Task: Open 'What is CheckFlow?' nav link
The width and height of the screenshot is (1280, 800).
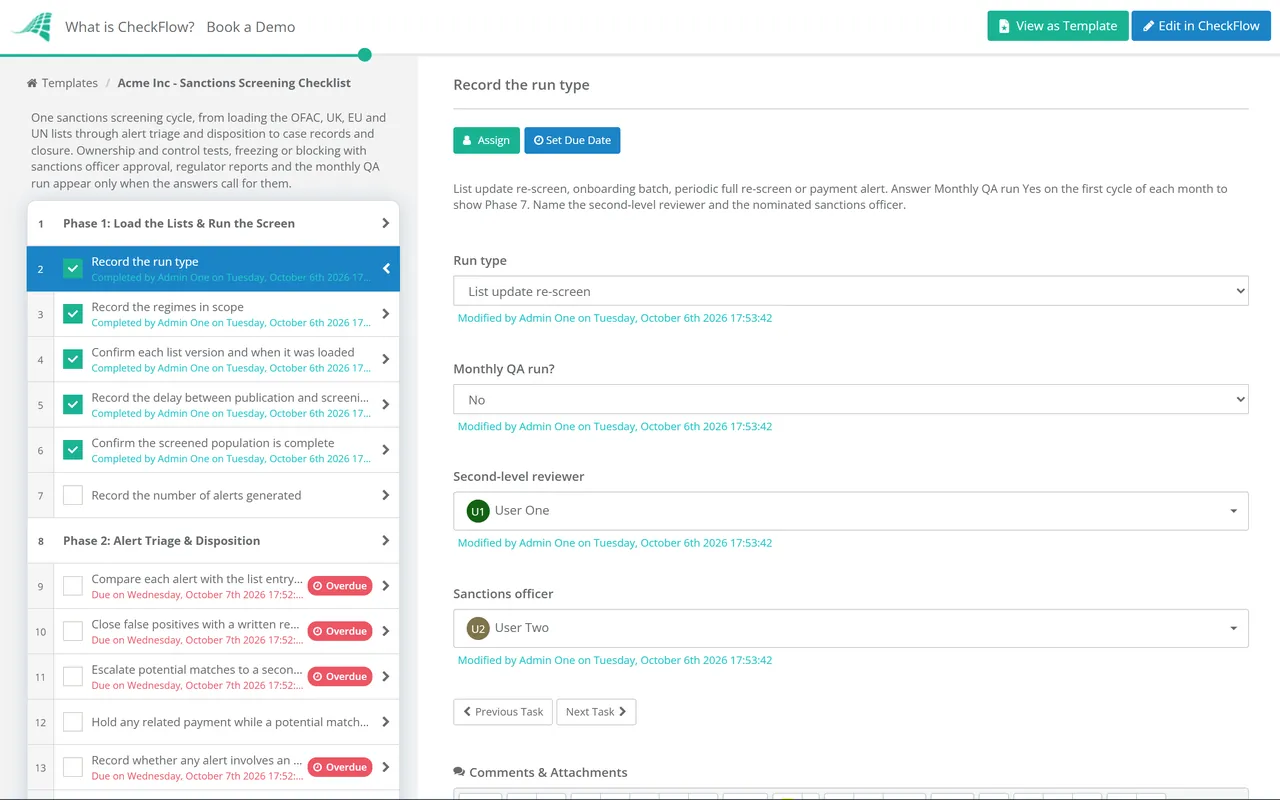Action: [x=130, y=27]
